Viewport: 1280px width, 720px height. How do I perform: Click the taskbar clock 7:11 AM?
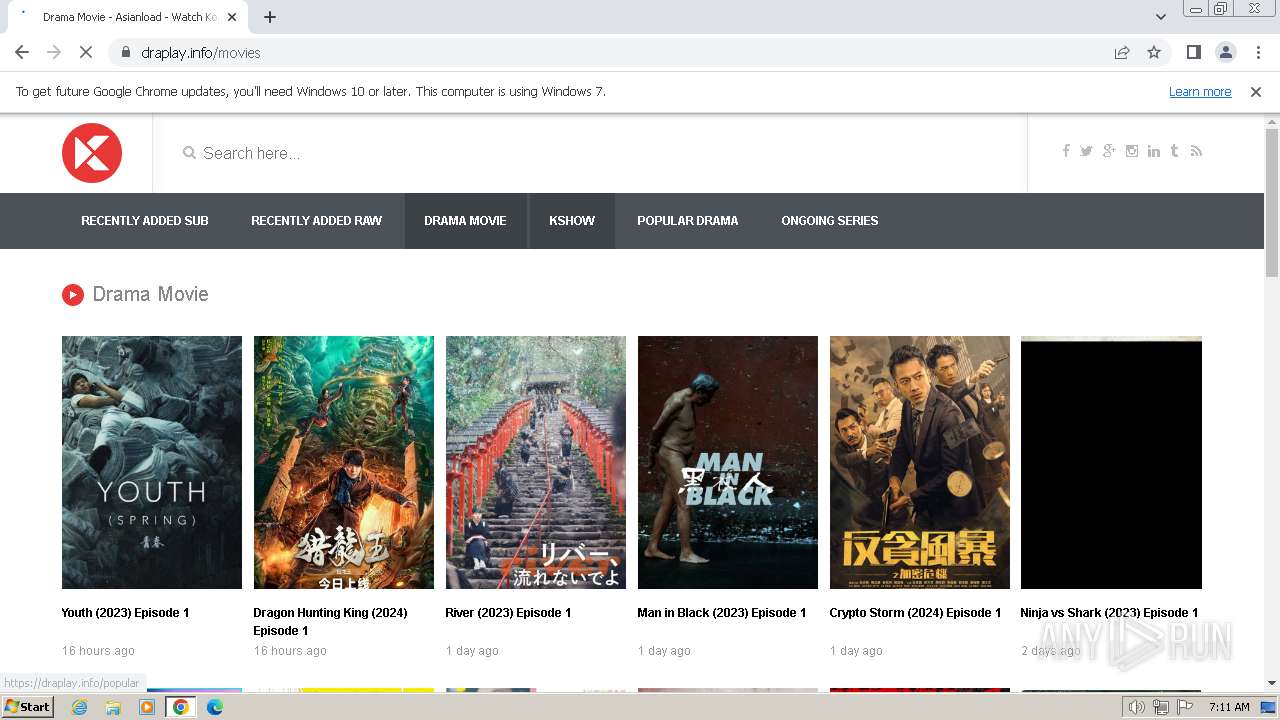click(1229, 707)
